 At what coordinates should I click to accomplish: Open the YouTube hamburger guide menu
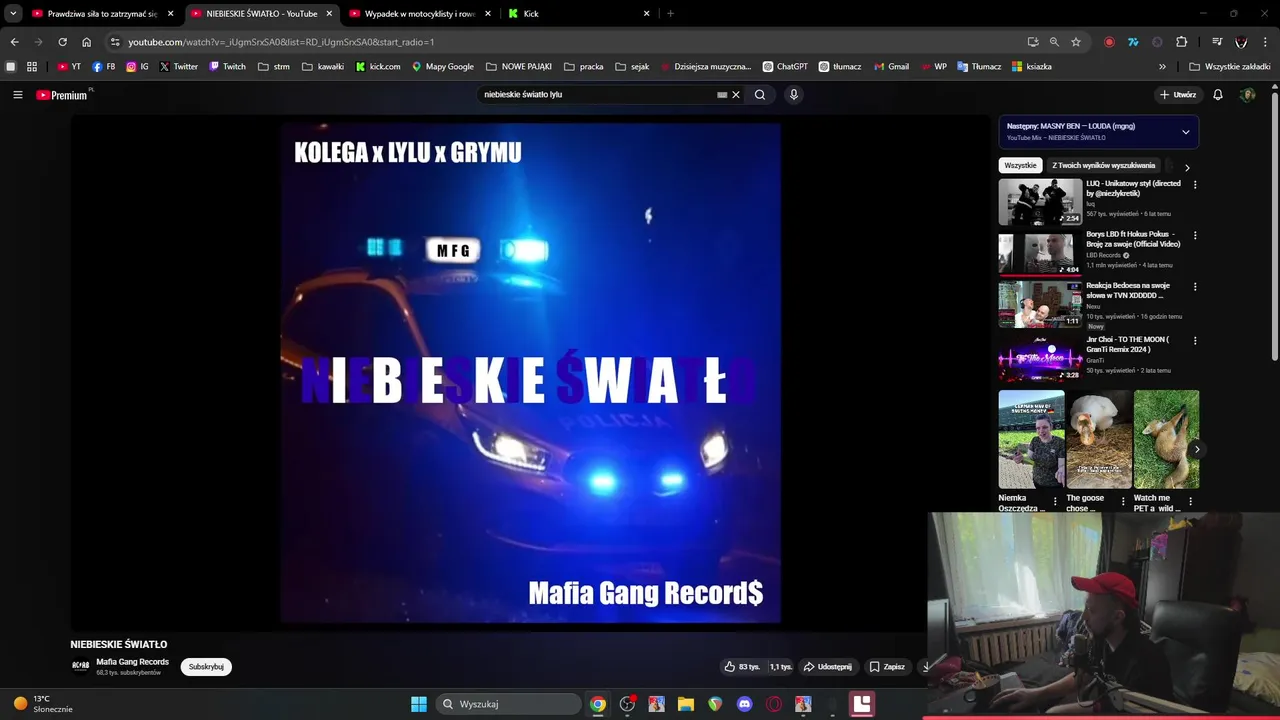18,95
